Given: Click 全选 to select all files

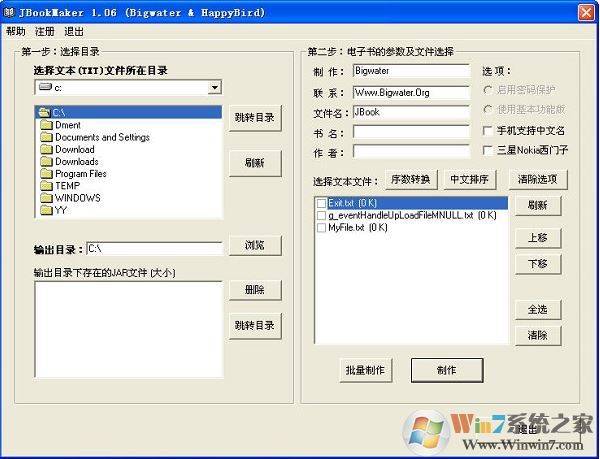Looking at the screenshot, I should point(538,309).
